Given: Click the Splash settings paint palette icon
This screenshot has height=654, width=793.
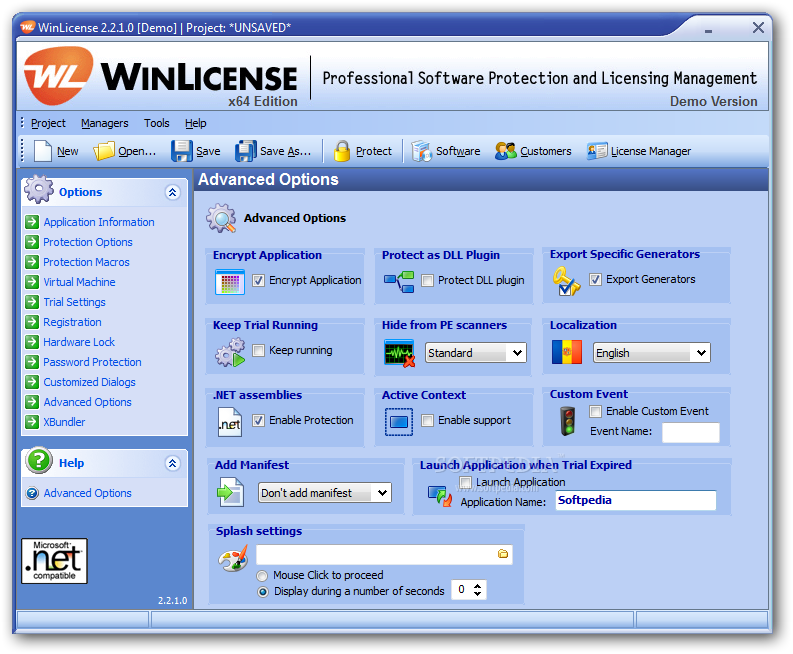Looking at the screenshot, I should pyautogui.click(x=233, y=558).
